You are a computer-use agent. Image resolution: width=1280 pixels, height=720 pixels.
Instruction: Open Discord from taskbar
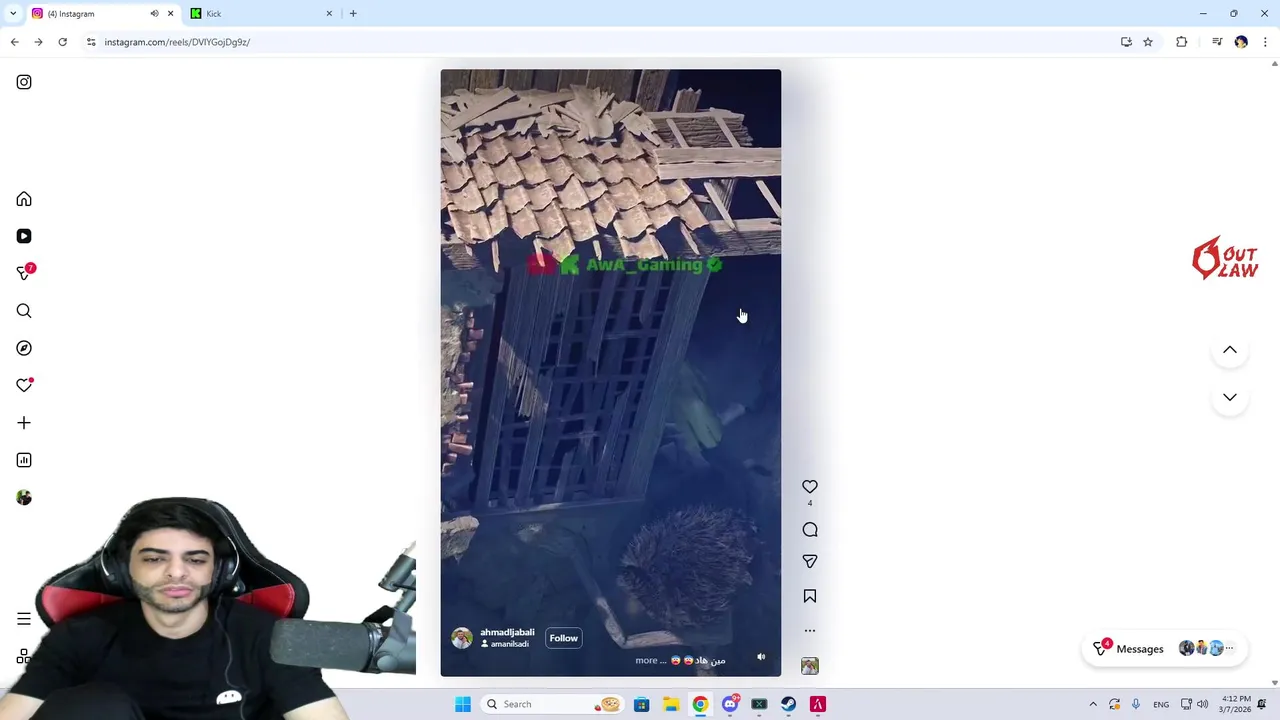(x=730, y=704)
